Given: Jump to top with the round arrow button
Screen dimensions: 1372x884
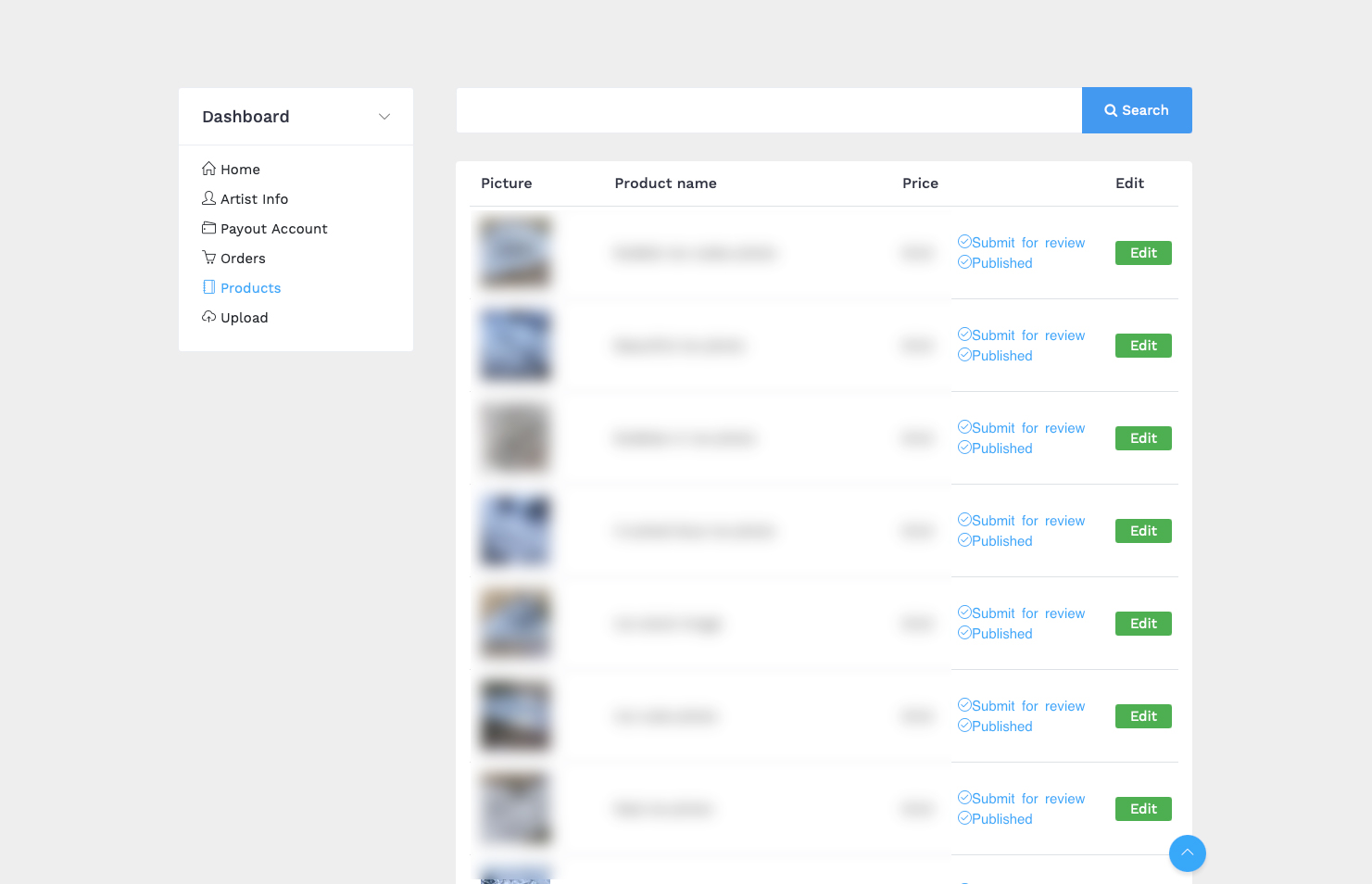Looking at the screenshot, I should point(1188,853).
